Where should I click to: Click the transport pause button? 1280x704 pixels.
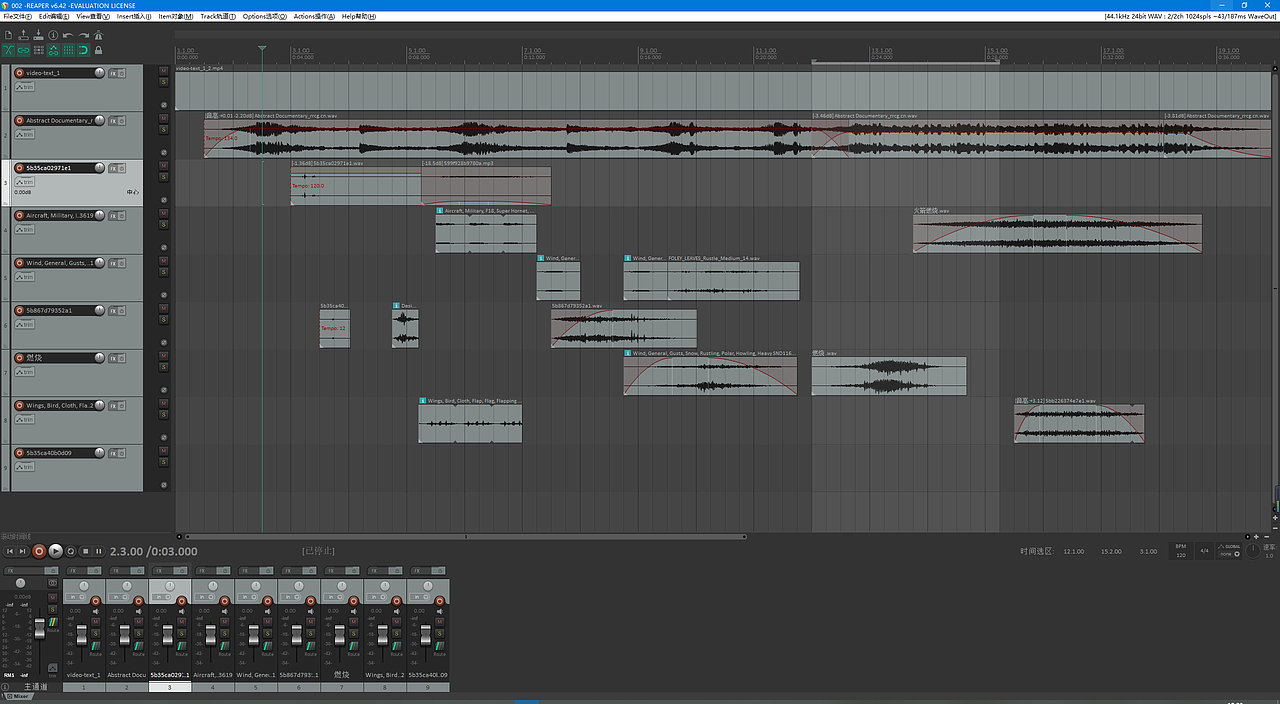coord(98,551)
